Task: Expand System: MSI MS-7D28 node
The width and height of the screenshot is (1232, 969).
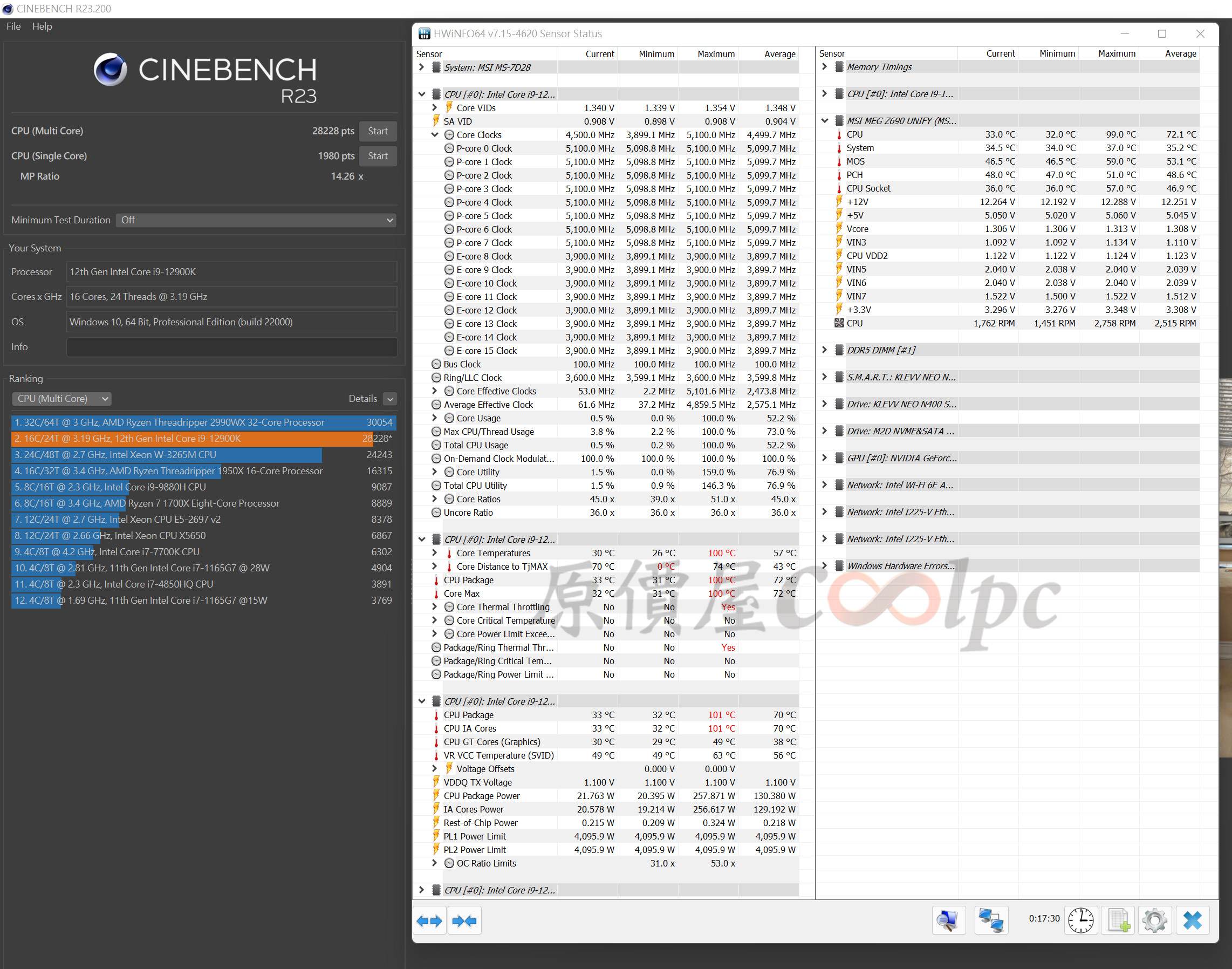Action: click(421, 67)
